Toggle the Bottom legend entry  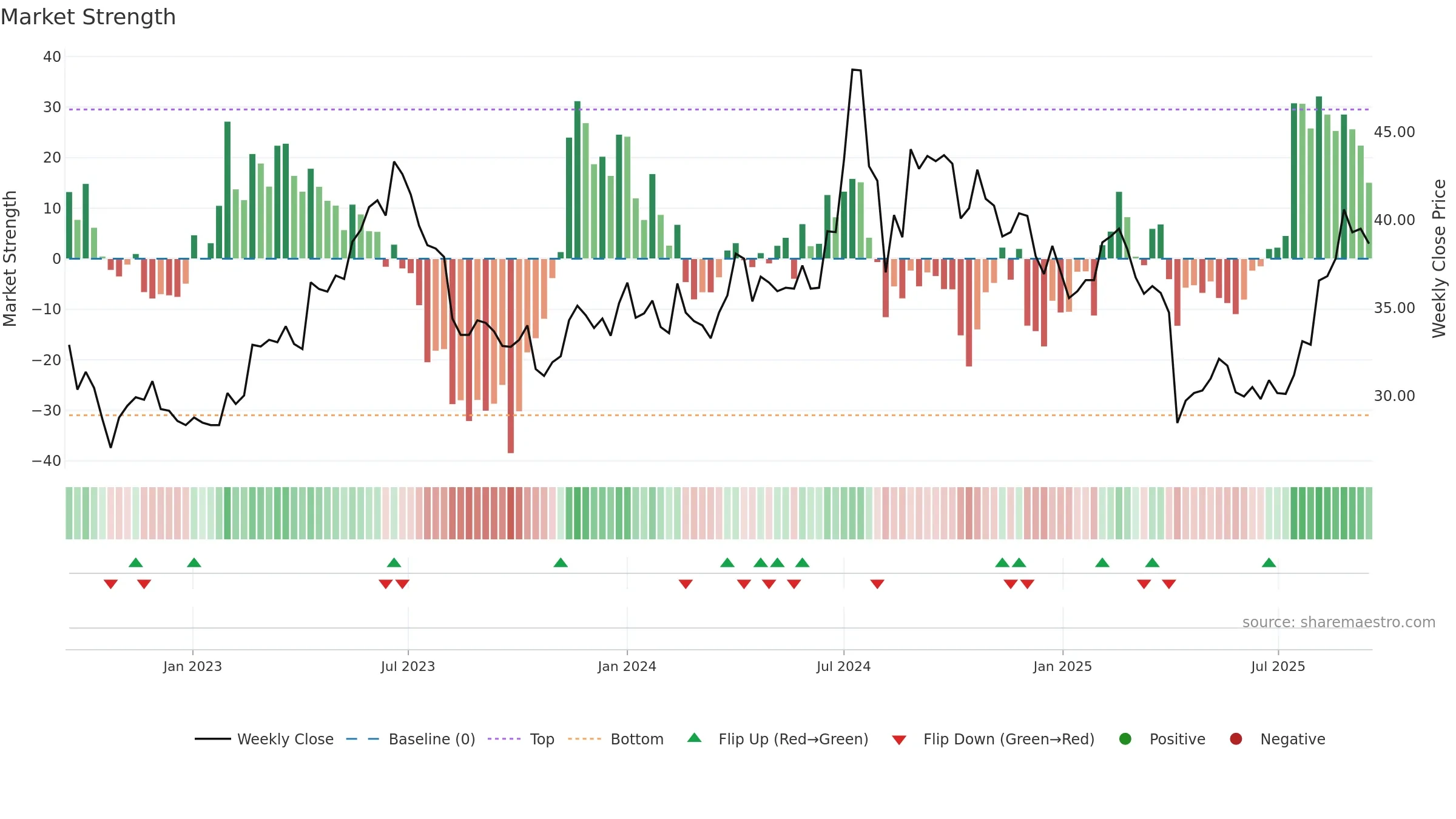[616, 739]
